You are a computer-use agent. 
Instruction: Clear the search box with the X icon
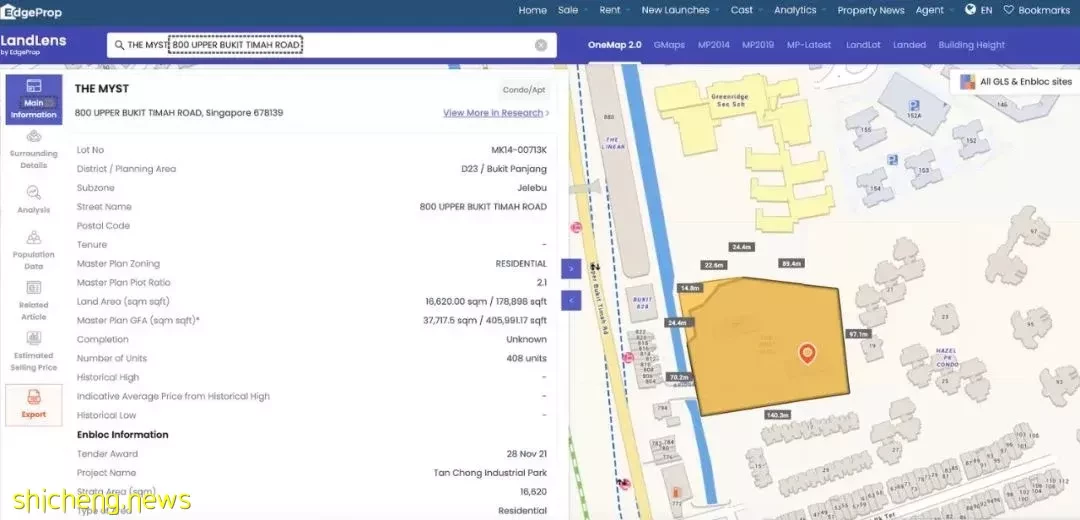point(541,45)
